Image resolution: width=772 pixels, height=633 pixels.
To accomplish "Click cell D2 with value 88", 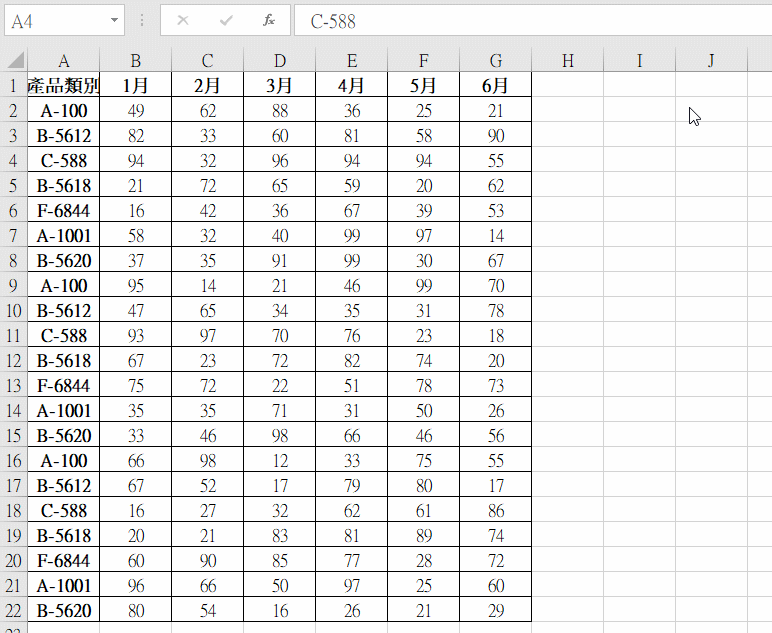I will [x=280, y=110].
